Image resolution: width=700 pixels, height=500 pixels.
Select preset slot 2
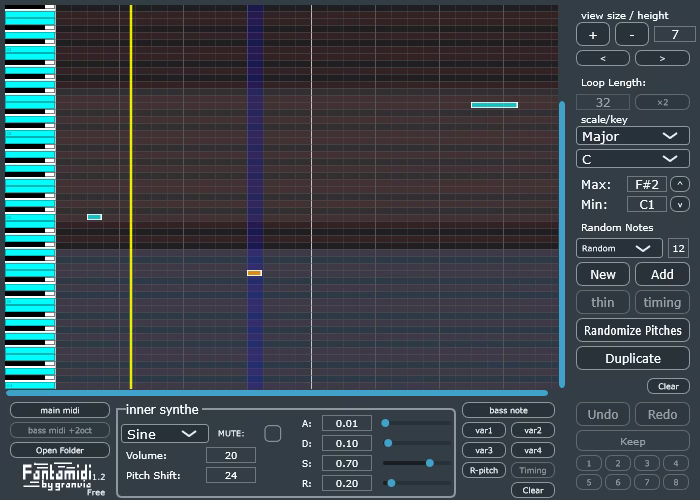[x=618, y=463]
